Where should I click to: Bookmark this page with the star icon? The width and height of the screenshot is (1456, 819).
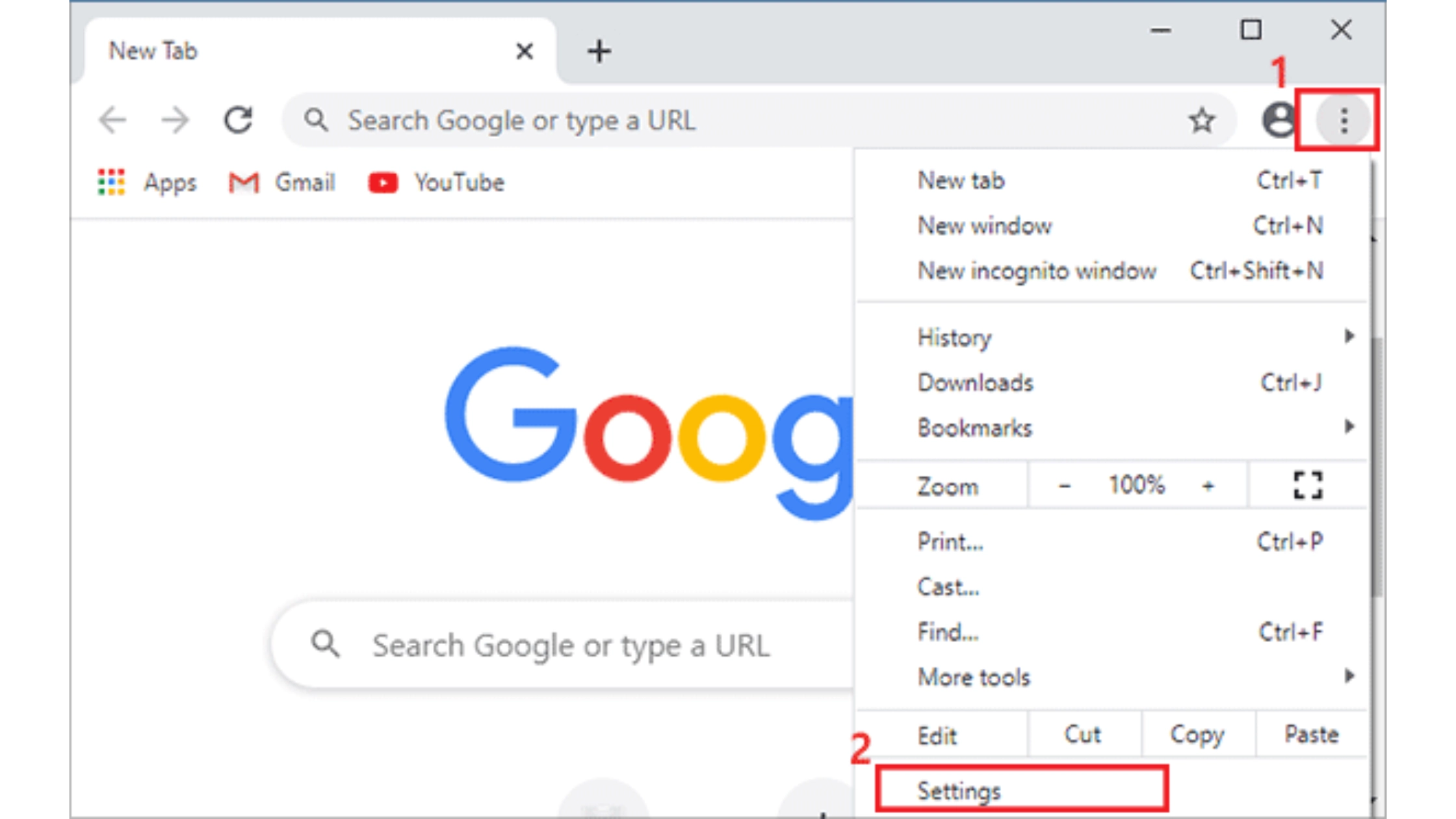pos(1203,120)
